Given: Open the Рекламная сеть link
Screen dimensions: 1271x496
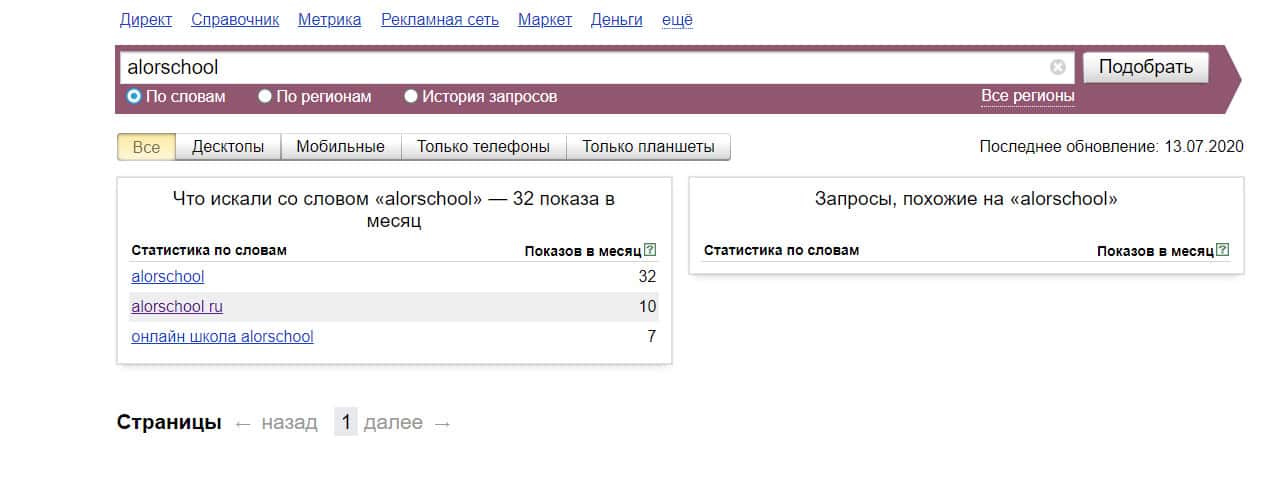Looking at the screenshot, I should tap(440, 20).
